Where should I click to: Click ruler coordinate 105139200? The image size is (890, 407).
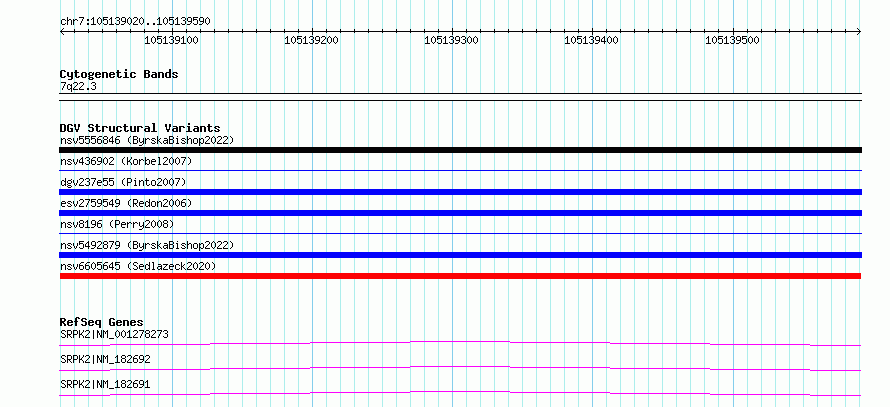312,40
